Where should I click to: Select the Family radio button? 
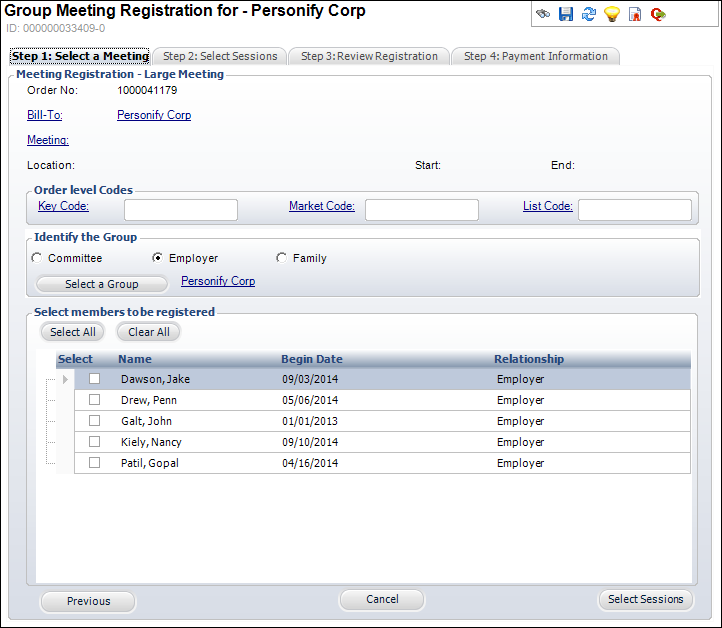pos(281,258)
